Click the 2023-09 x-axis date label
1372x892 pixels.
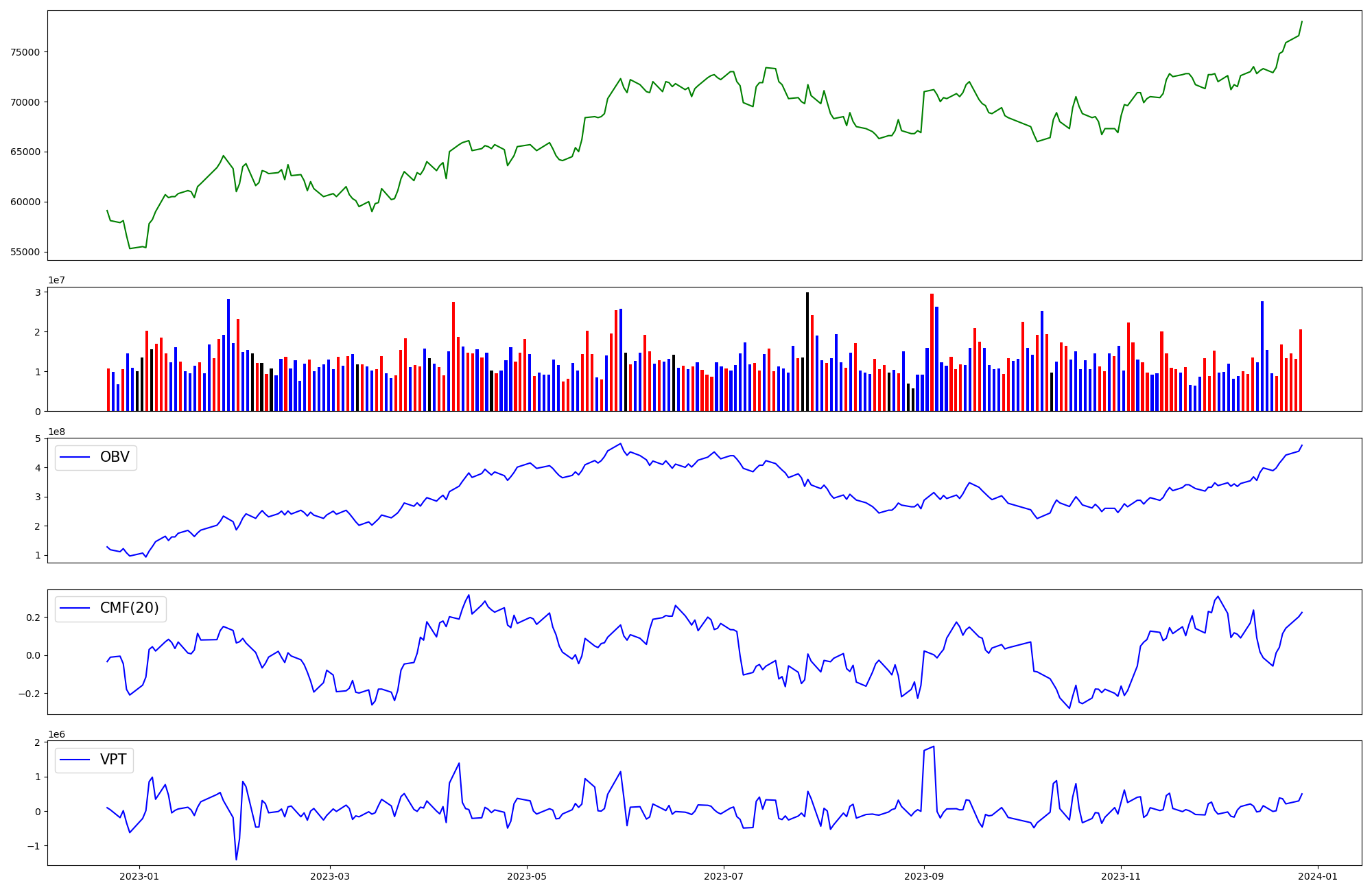click(x=924, y=876)
